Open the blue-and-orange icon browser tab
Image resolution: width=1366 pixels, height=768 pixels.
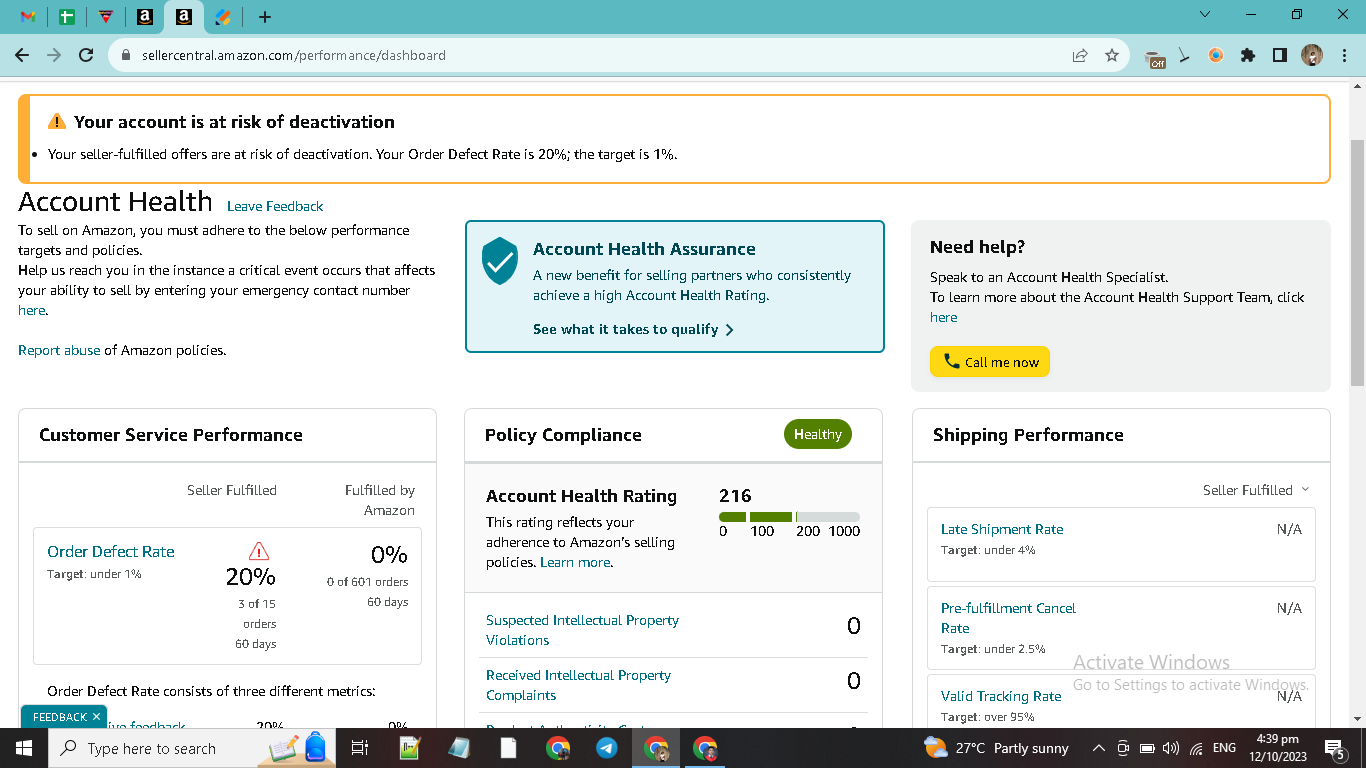pyautogui.click(x=223, y=17)
